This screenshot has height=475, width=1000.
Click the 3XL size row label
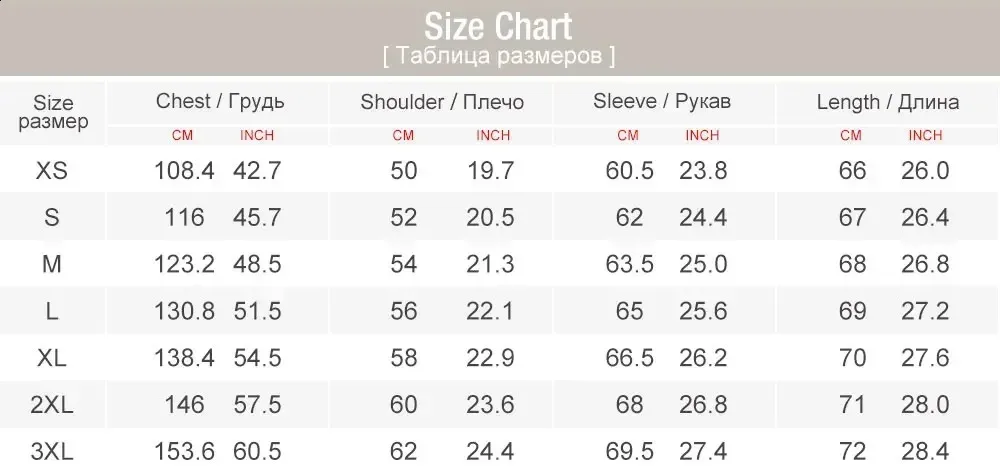pyautogui.click(x=52, y=452)
